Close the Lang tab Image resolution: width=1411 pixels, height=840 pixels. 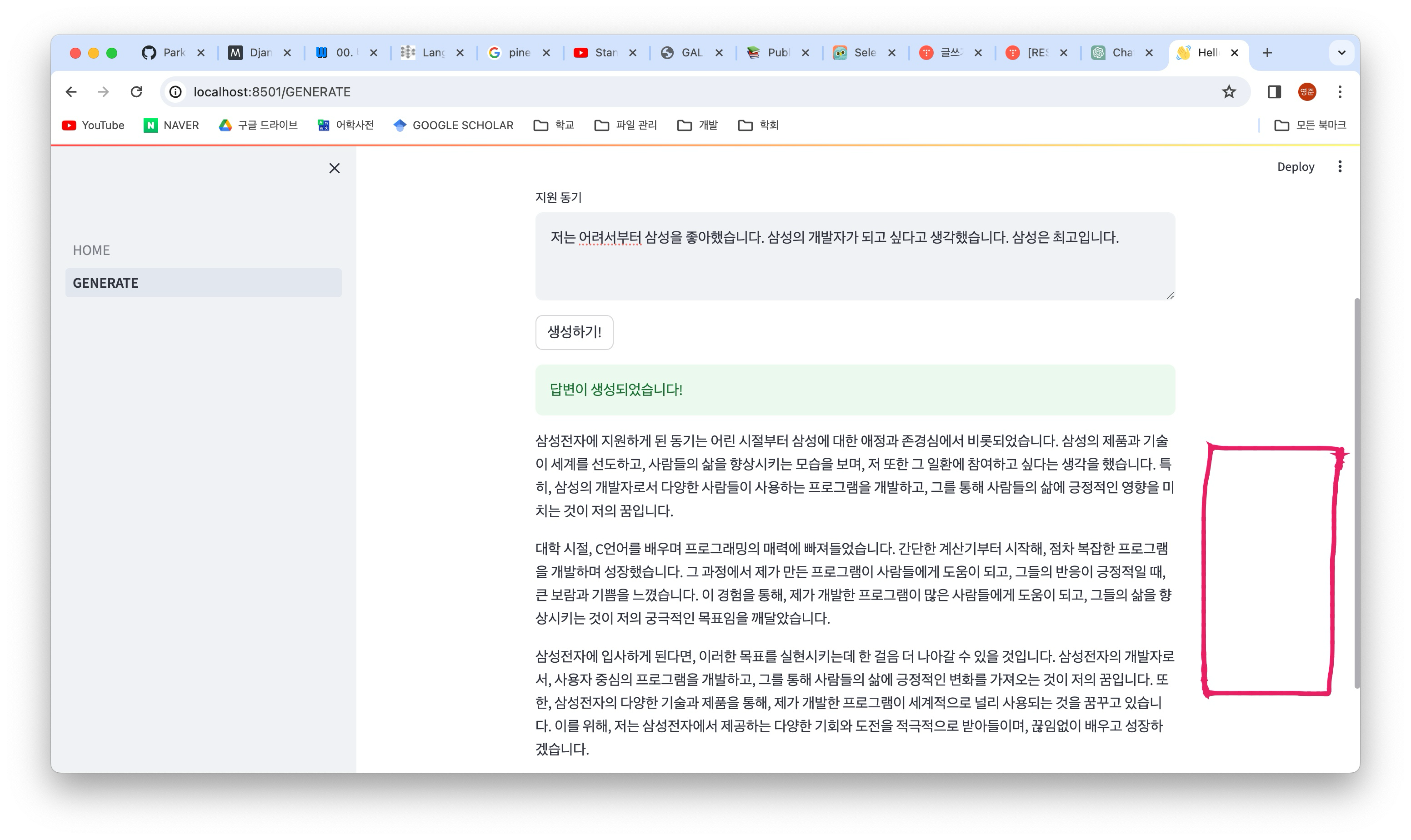[x=460, y=53]
